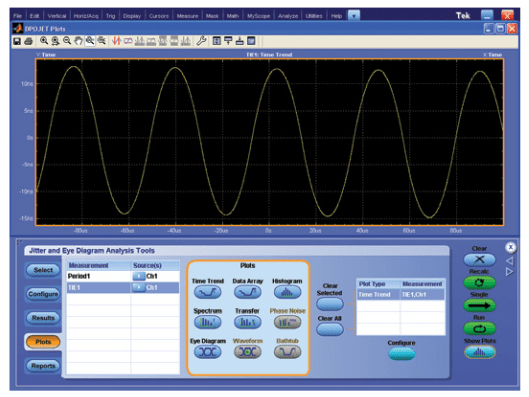Click the print icon in plots toolbar
The width and height of the screenshot is (529, 397).
pyautogui.click(x=29, y=41)
